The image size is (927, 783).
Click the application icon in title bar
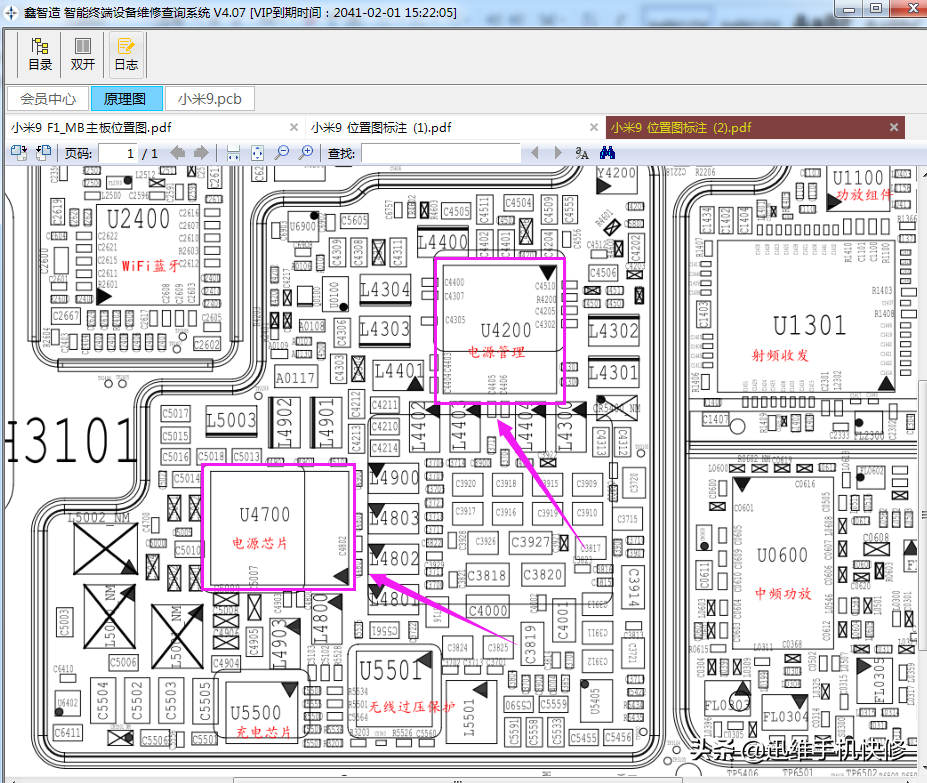pos(11,12)
